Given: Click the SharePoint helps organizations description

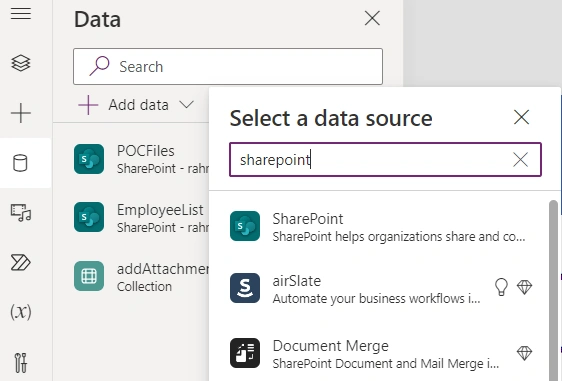Looking at the screenshot, I should pos(399,237).
